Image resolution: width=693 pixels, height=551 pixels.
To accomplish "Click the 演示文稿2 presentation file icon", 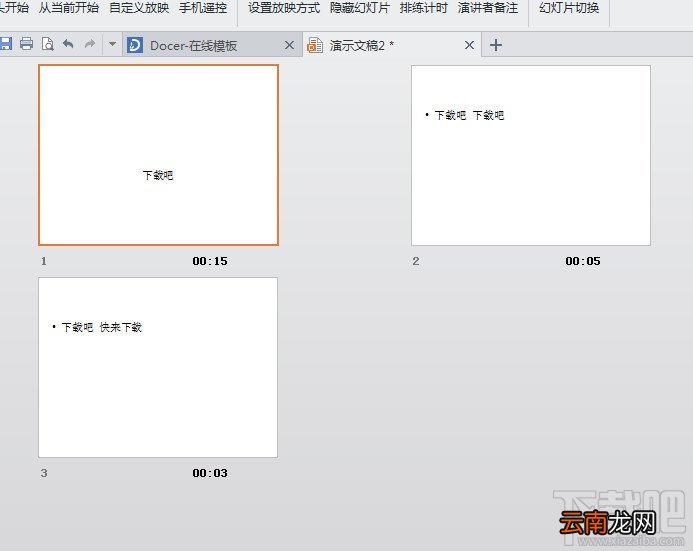I will (x=315, y=45).
